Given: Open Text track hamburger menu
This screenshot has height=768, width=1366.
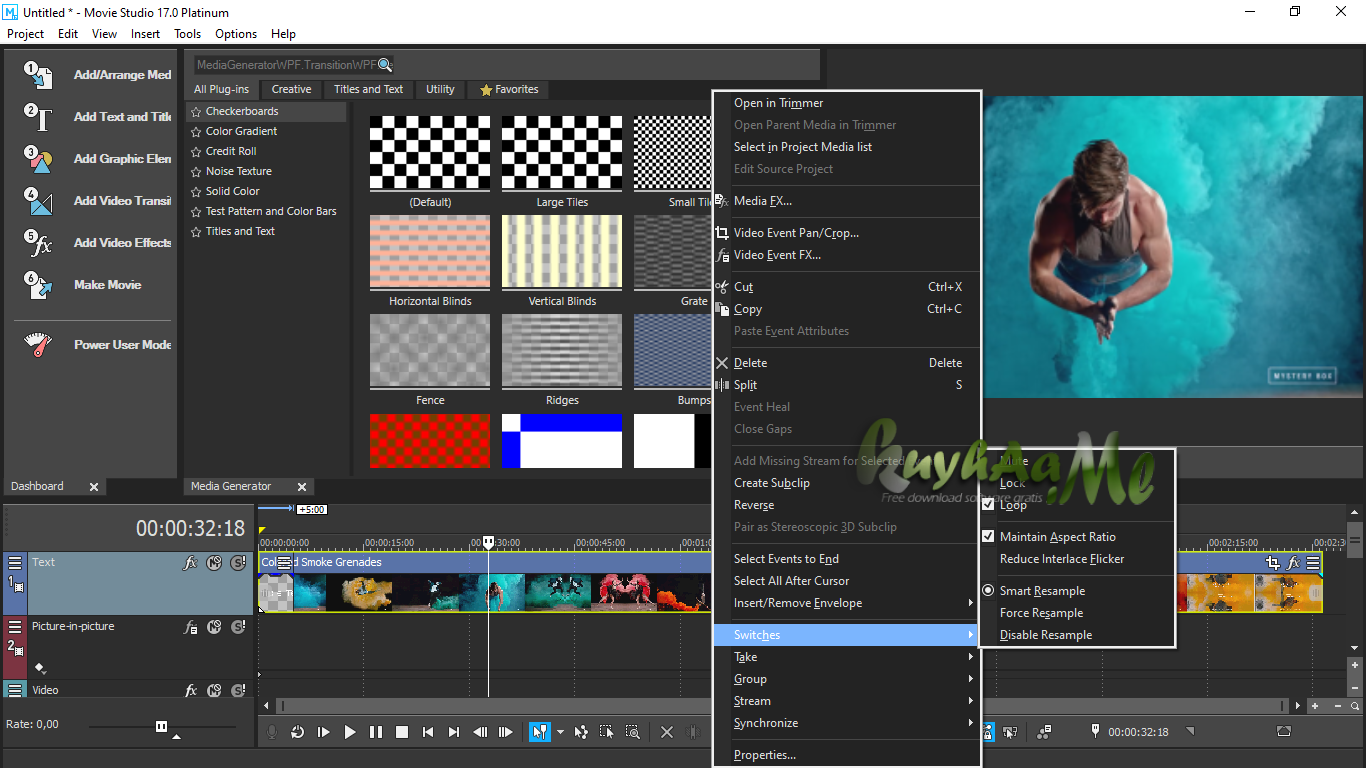Looking at the screenshot, I should 15,563.
